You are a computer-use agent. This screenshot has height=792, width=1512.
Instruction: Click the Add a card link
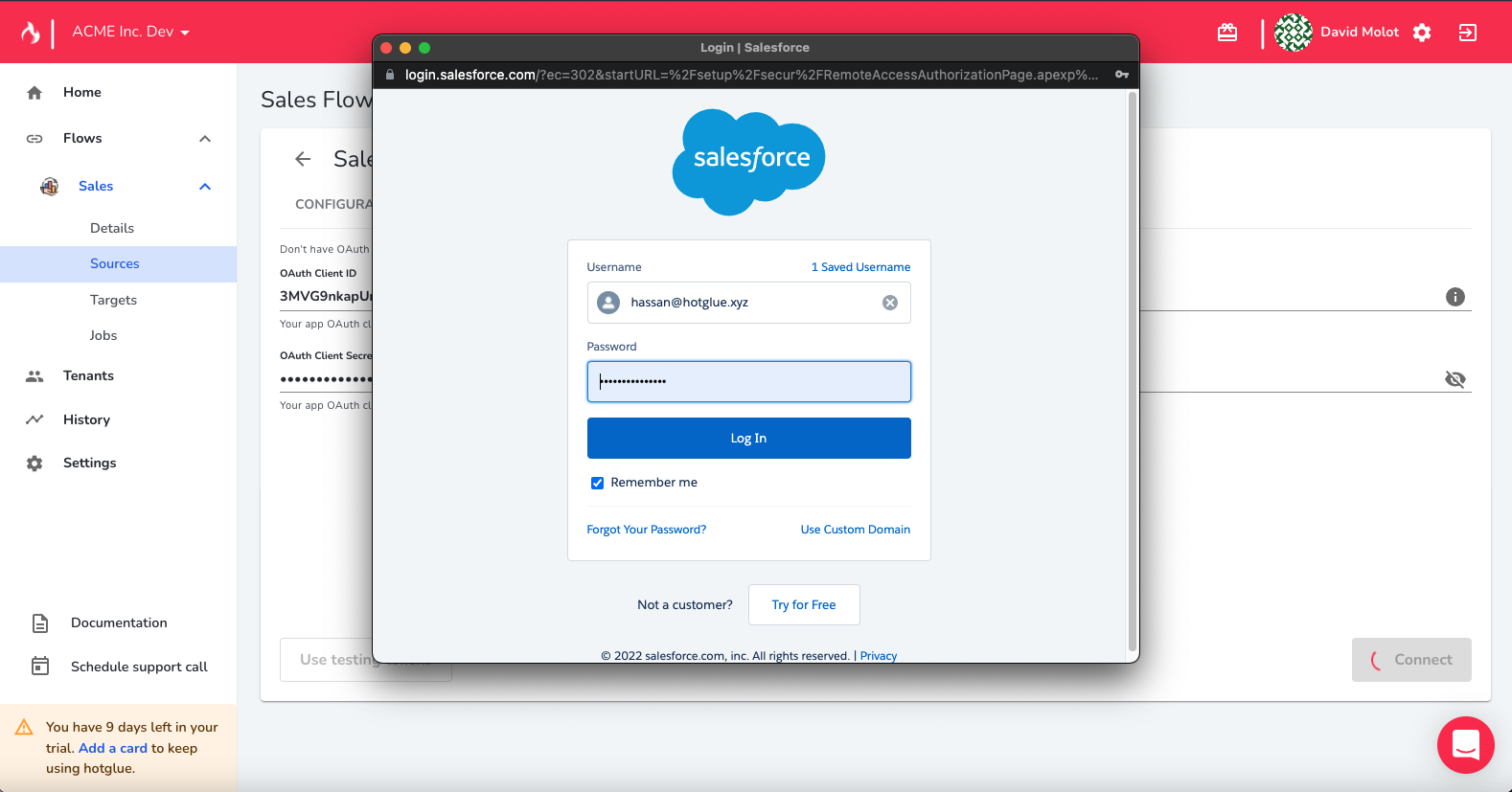(x=113, y=748)
